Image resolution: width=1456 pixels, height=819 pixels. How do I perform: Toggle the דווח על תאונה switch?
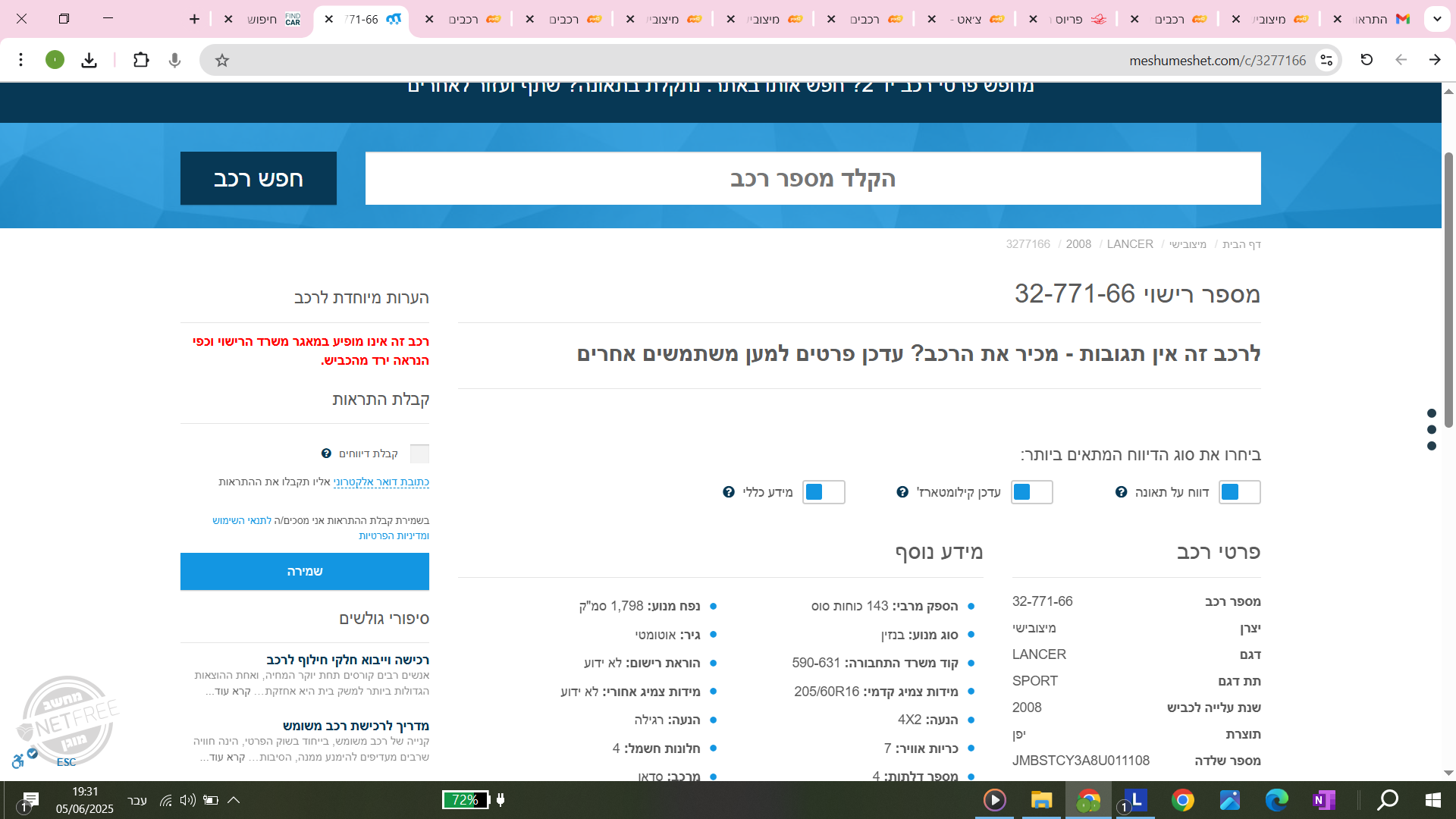click(x=1239, y=492)
